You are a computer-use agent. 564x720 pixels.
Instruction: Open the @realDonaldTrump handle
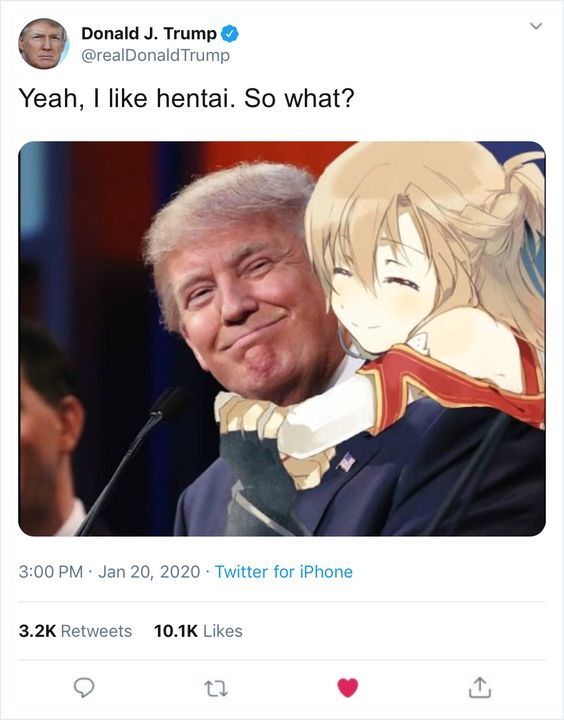pos(155,56)
